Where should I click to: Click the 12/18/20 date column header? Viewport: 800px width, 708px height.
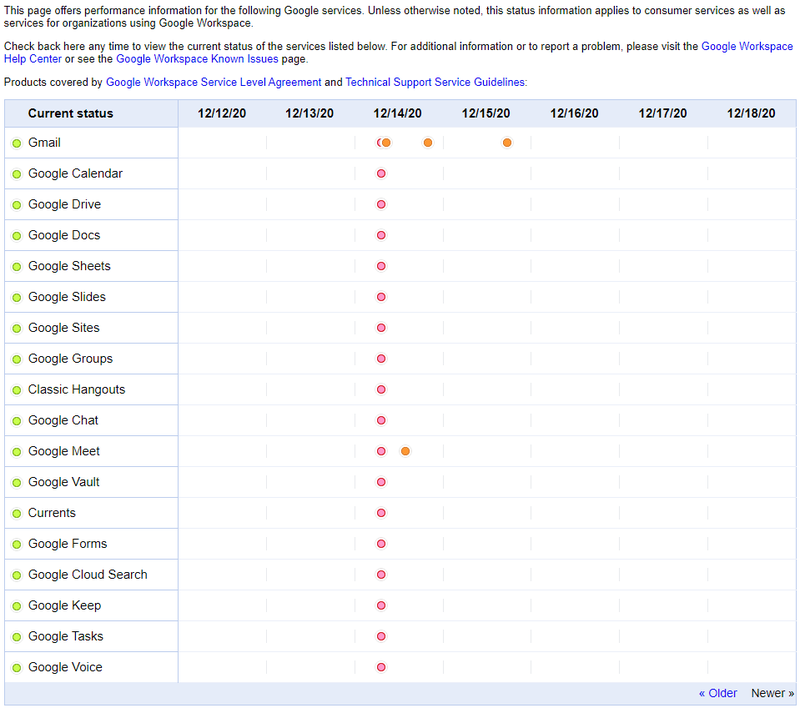tap(751, 114)
